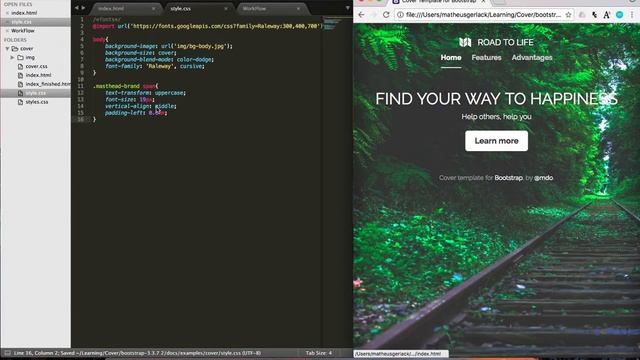Click the next tab arrow in Sublime
This screenshot has height=360, width=640.
pyautogui.click(x=83, y=8)
